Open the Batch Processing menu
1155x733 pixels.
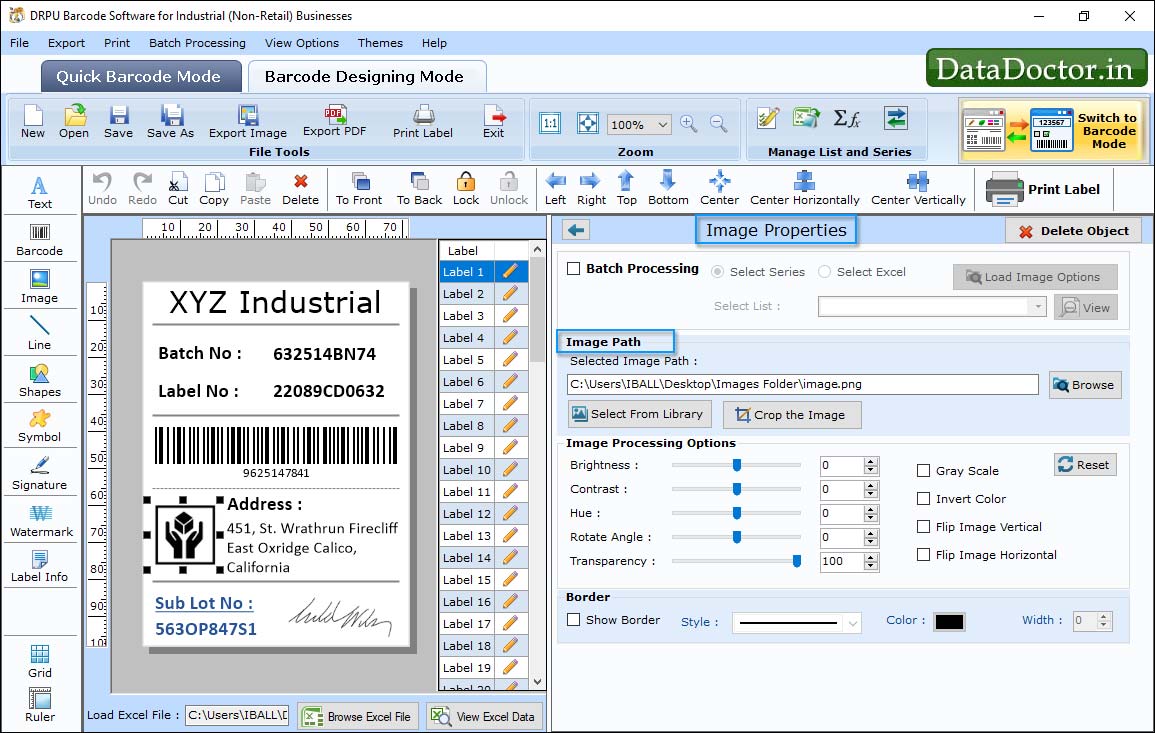[x=197, y=43]
